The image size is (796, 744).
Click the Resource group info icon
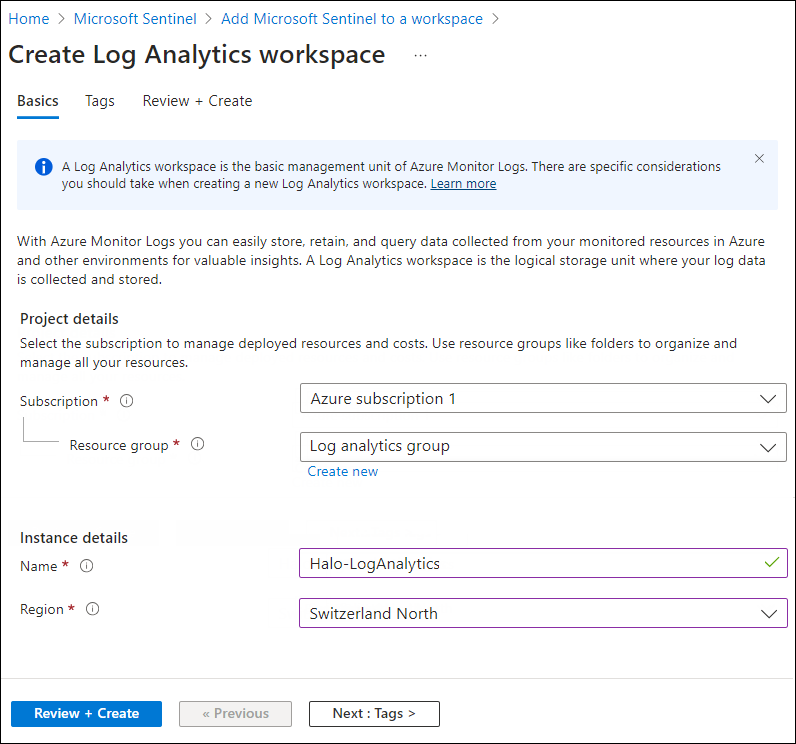pos(197,445)
